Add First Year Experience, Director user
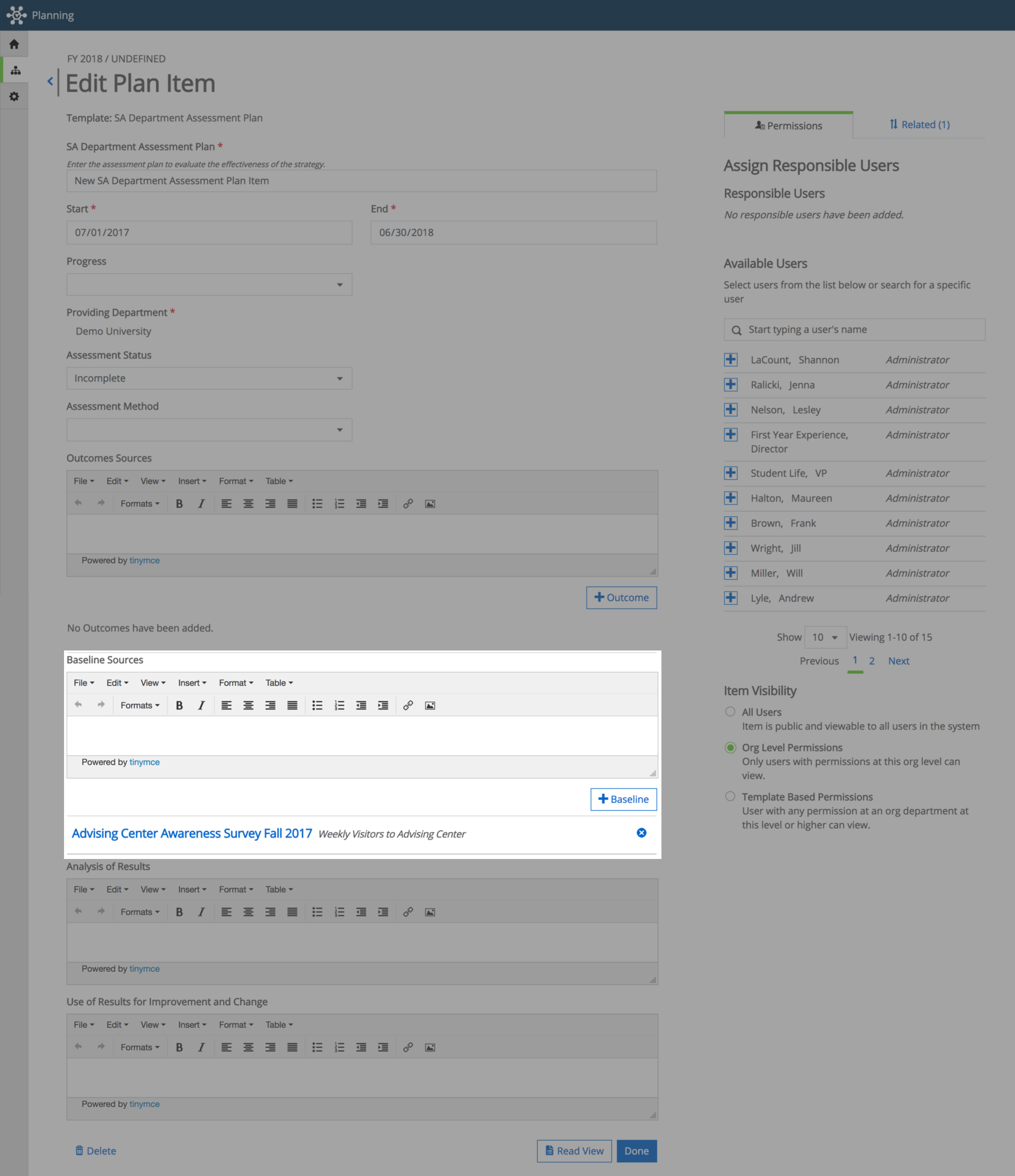Image resolution: width=1015 pixels, height=1176 pixels. coord(731,434)
